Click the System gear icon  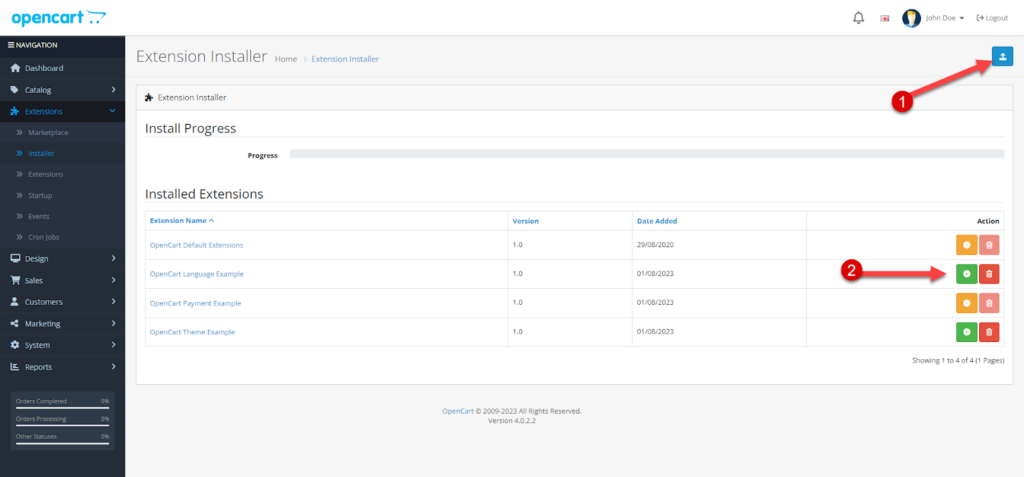click(x=15, y=345)
